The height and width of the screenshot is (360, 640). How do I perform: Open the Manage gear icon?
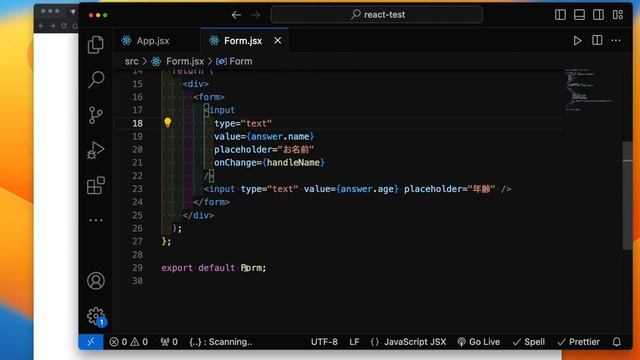point(96,316)
